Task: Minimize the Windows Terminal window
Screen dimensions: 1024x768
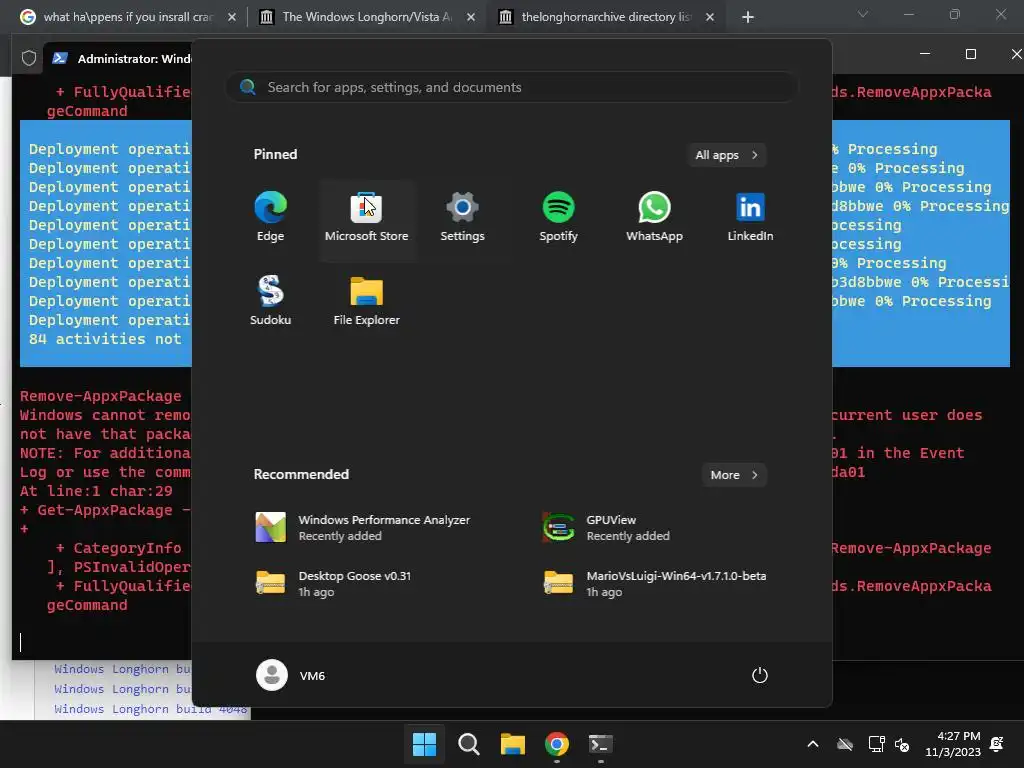Action: [925, 54]
